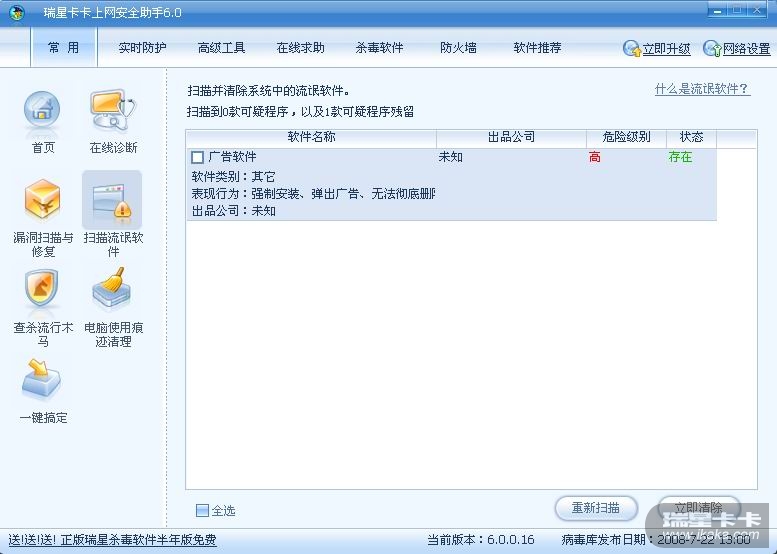Open the 首页 home icon
The width and height of the screenshot is (777, 554).
tap(42, 110)
